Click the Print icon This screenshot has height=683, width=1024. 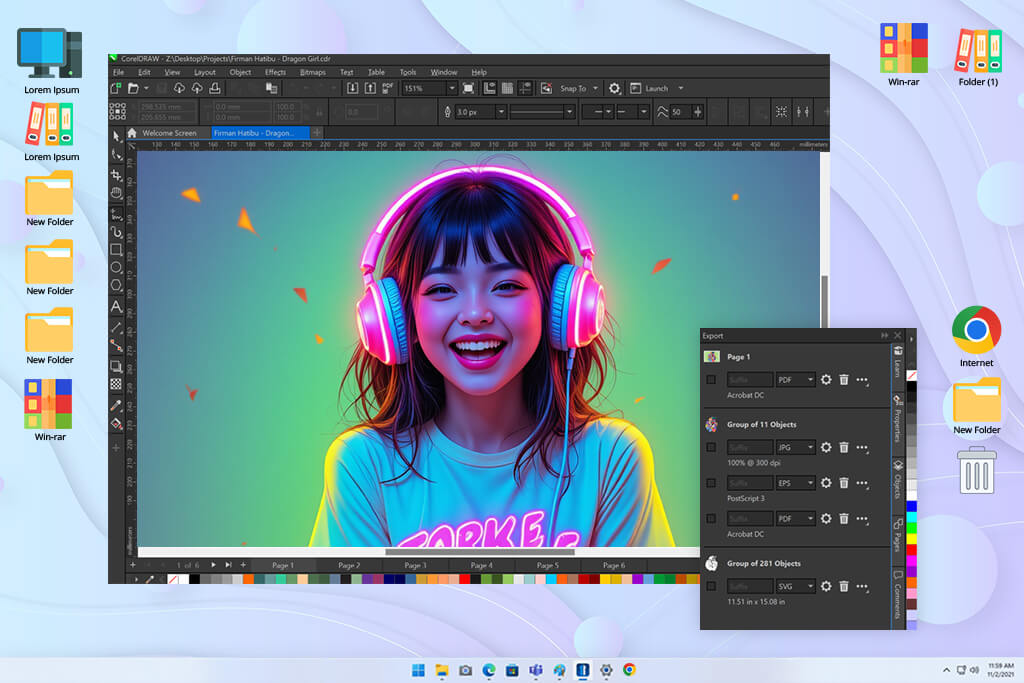click(214, 88)
